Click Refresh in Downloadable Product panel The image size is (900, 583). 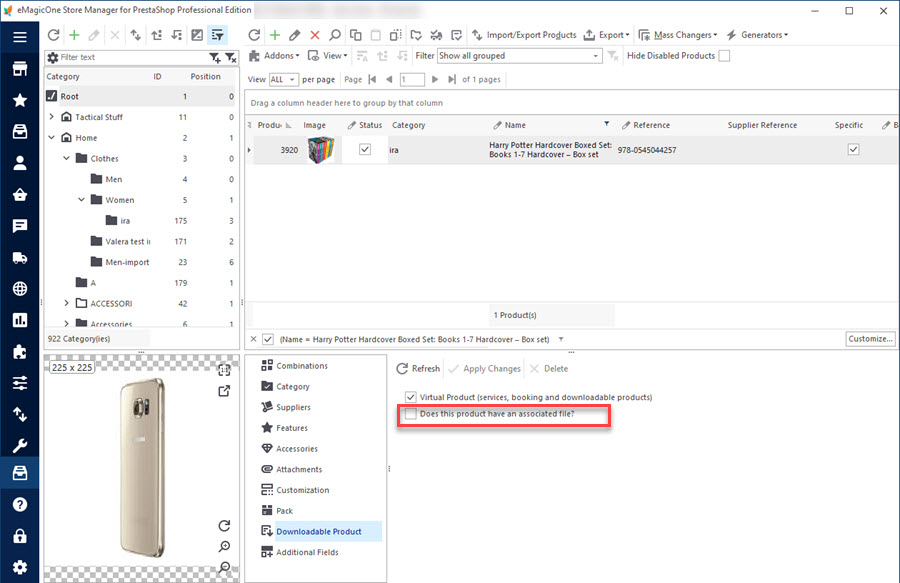point(418,368)
